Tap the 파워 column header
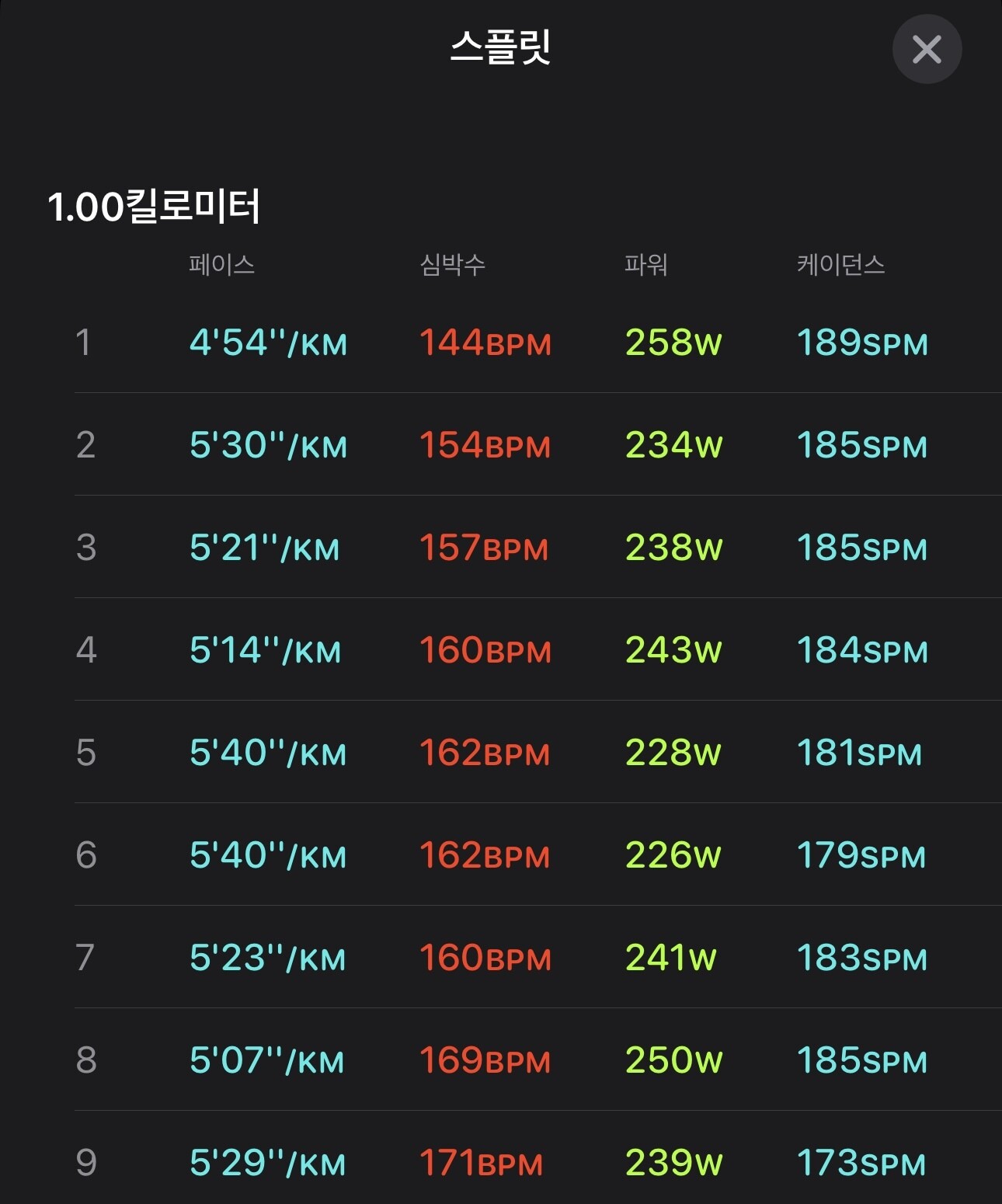 click(645, 265)
